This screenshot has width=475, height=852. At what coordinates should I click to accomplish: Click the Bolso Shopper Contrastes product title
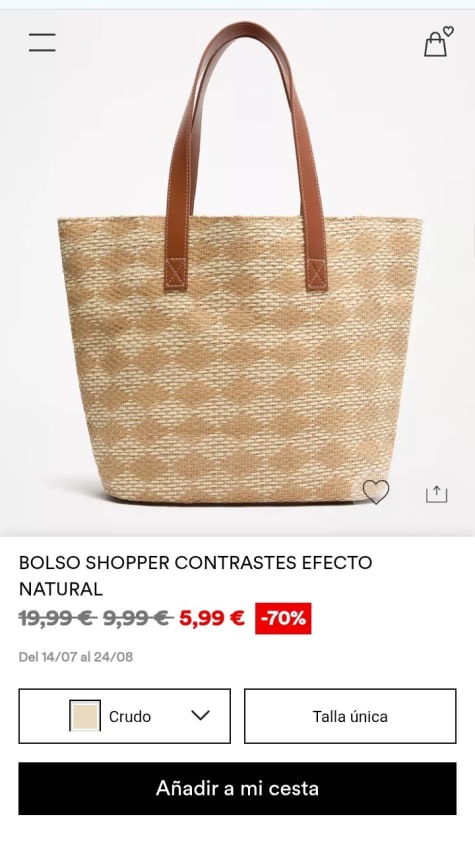(x=196, y=575)
